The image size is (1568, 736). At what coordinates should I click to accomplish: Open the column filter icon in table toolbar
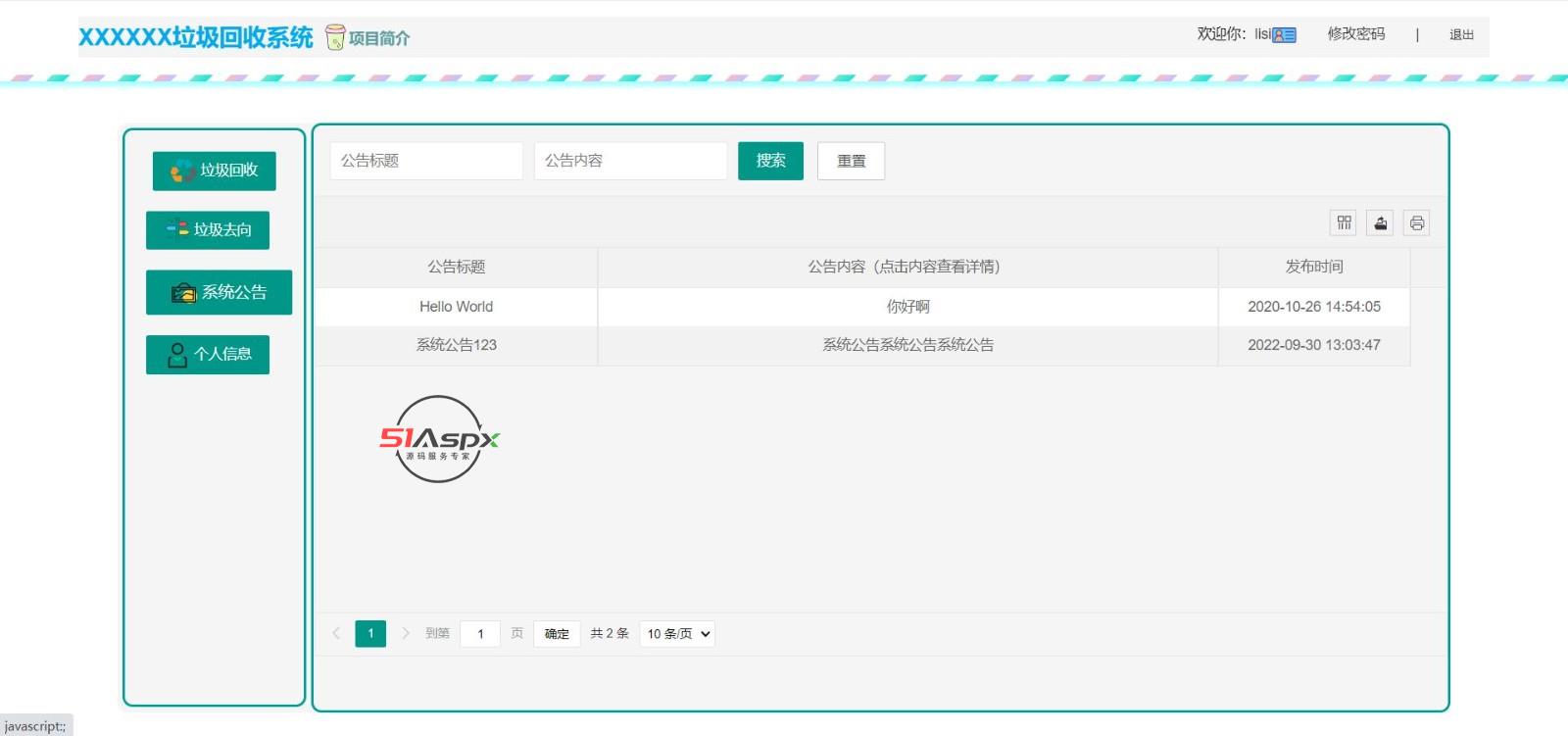[1344, 223]
